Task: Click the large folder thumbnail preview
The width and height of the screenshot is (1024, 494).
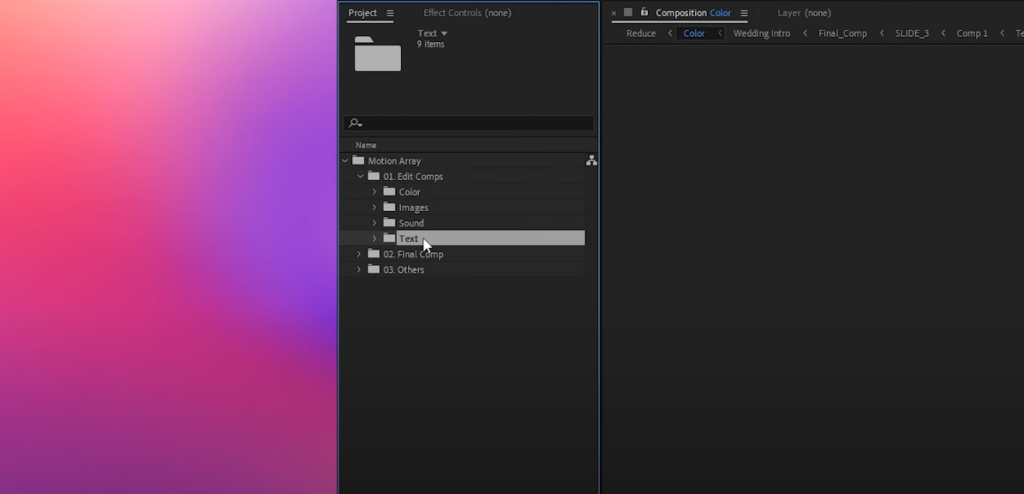Action: click(x=377, y=53)
